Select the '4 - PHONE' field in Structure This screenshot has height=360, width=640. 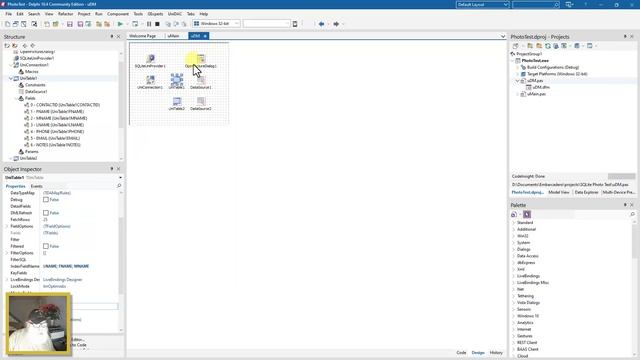57,131
